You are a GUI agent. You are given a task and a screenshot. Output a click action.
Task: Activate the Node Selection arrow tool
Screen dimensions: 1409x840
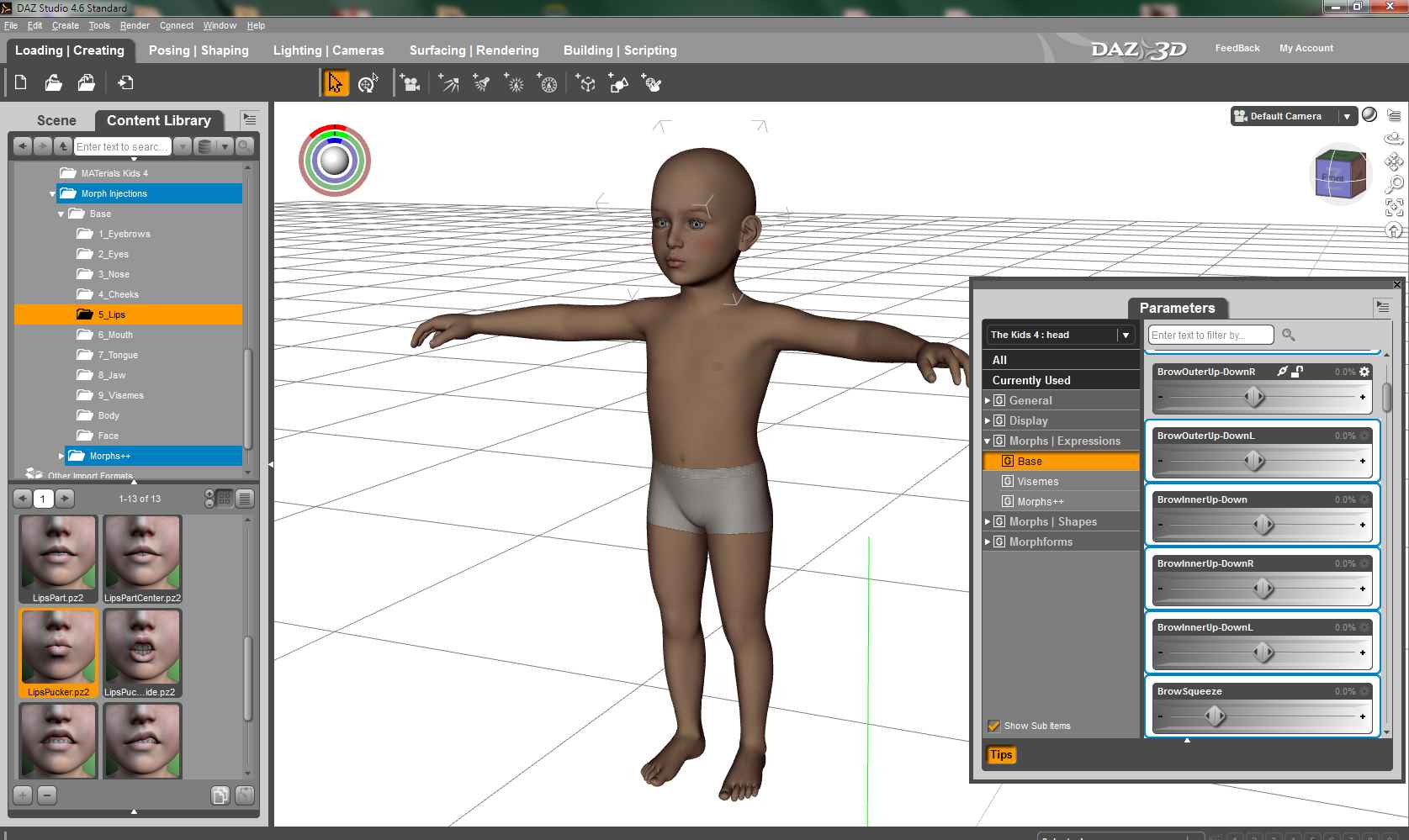coord(336,83)
